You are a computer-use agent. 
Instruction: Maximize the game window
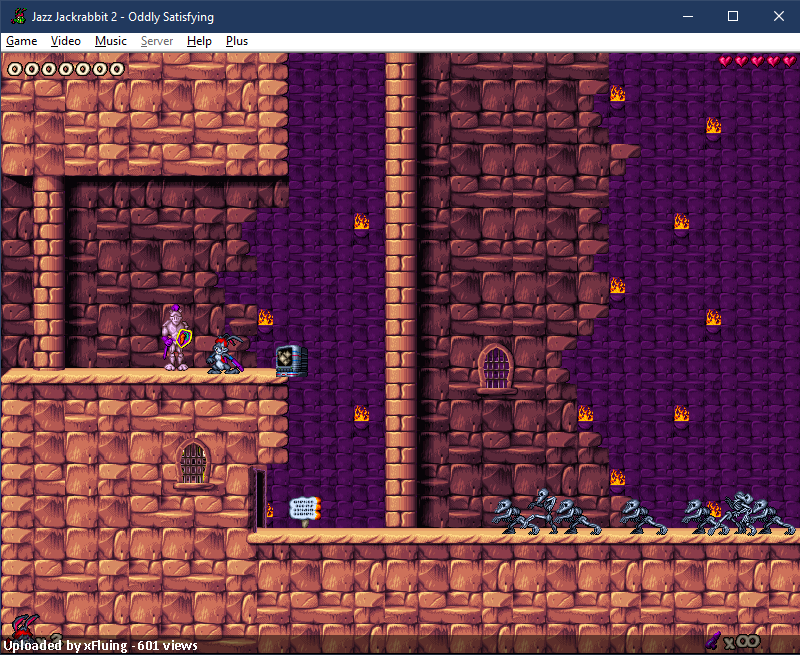[733, 16]
